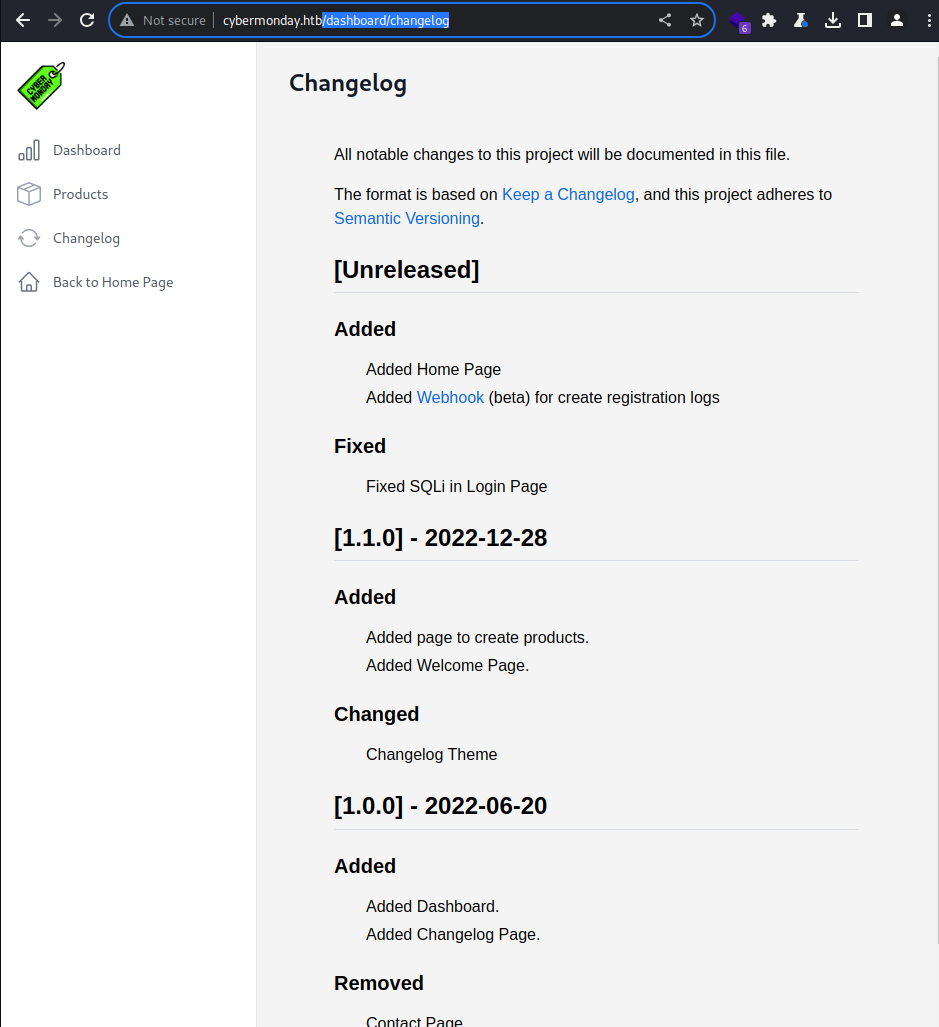
Task: Open the user profile avatar menu
Action: pos(897,20)
